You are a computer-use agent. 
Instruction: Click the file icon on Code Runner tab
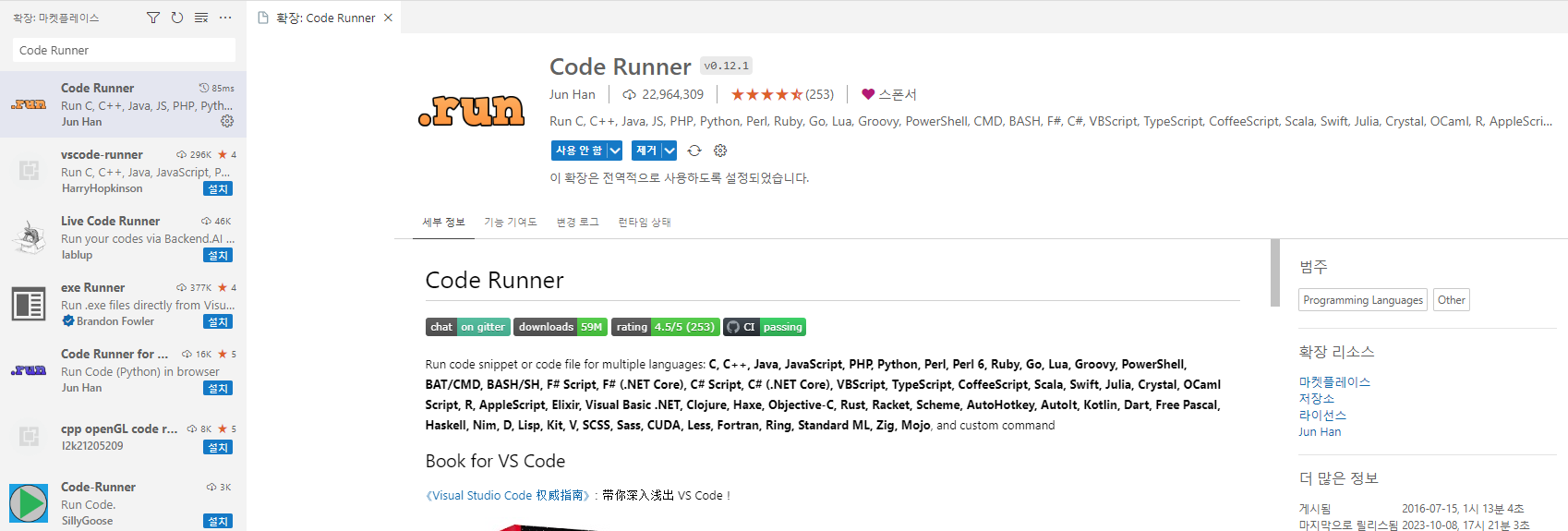point(263,18)
